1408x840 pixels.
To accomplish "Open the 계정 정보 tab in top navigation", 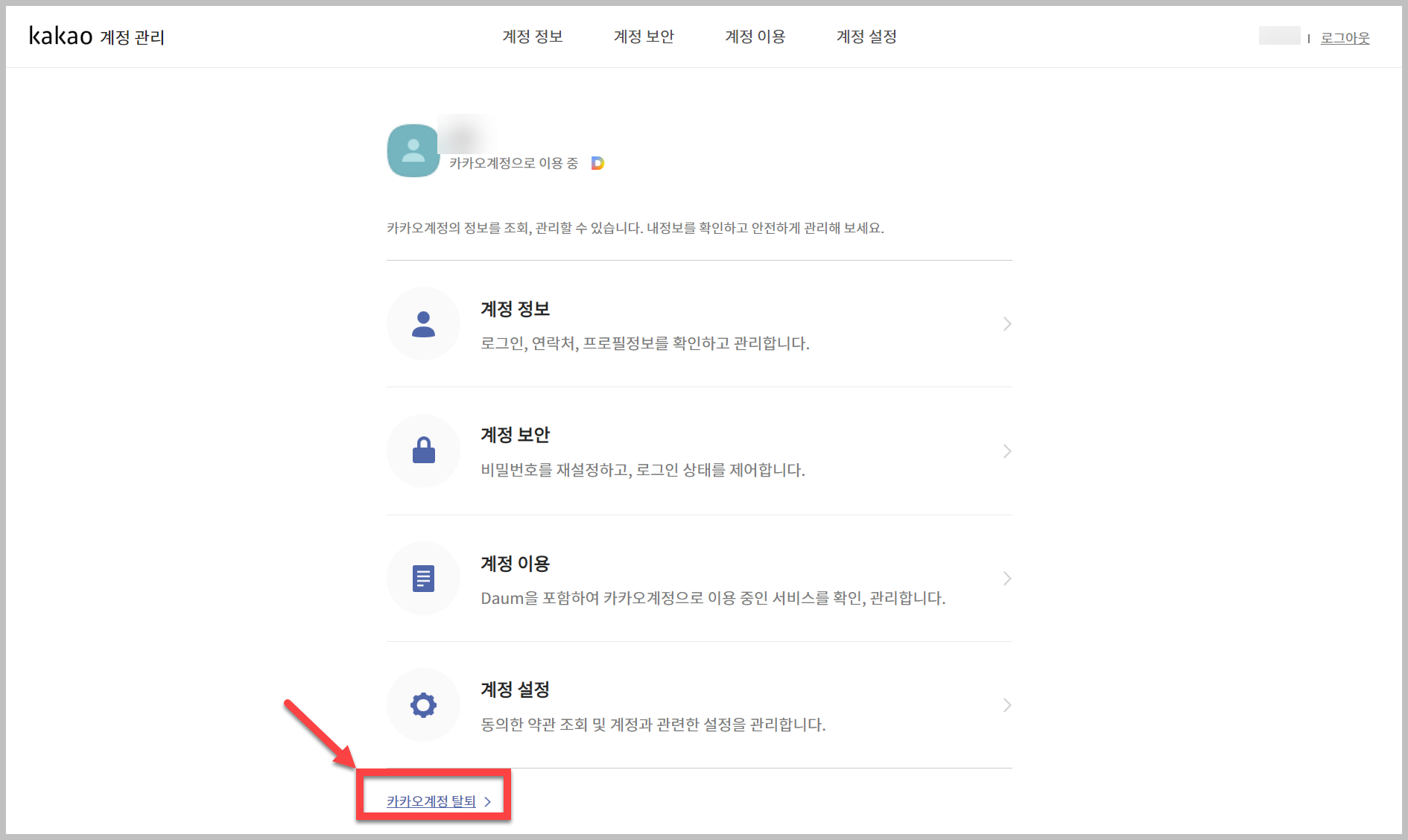I will coord(533,36).
